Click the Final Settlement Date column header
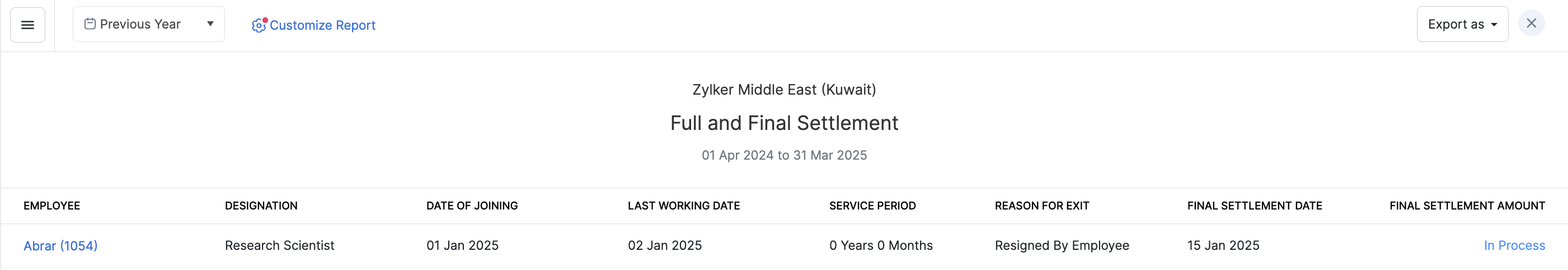This screenshot has width=1568, height=270. click(1255, 206)
